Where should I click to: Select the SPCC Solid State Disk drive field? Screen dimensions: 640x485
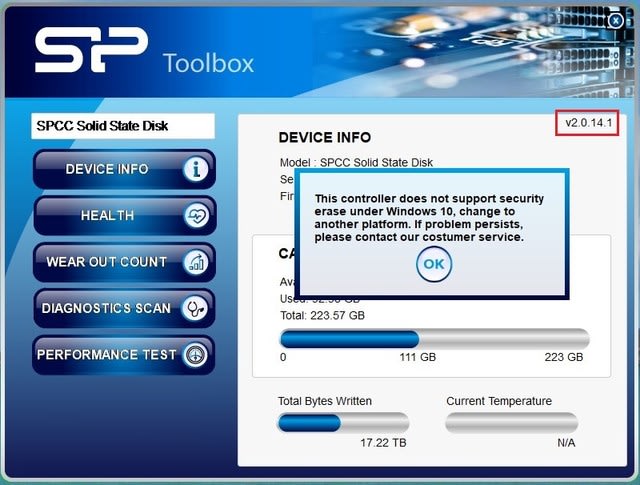tap(123, 126)
